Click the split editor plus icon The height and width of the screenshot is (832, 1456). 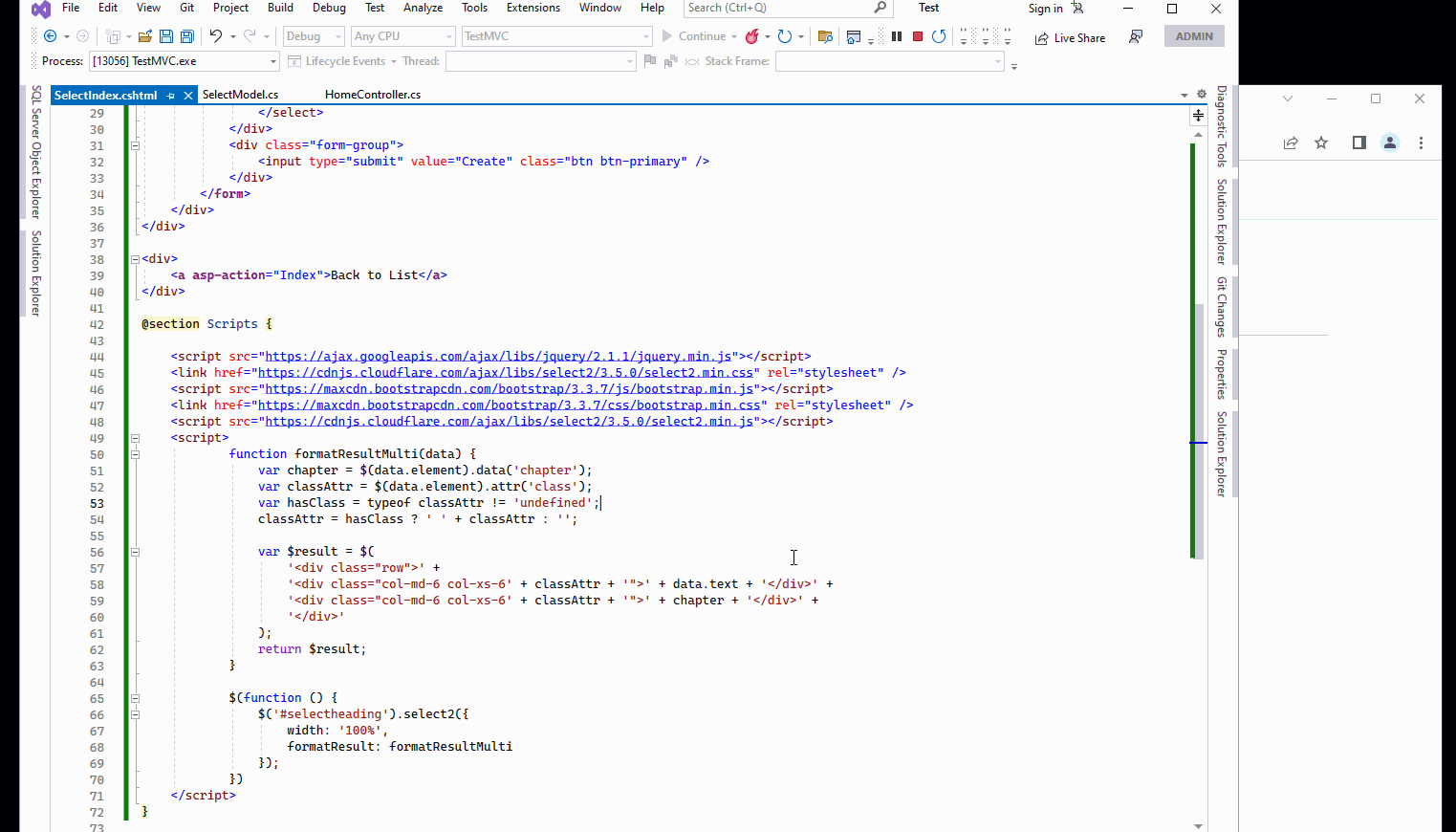tap(1198, 115)
